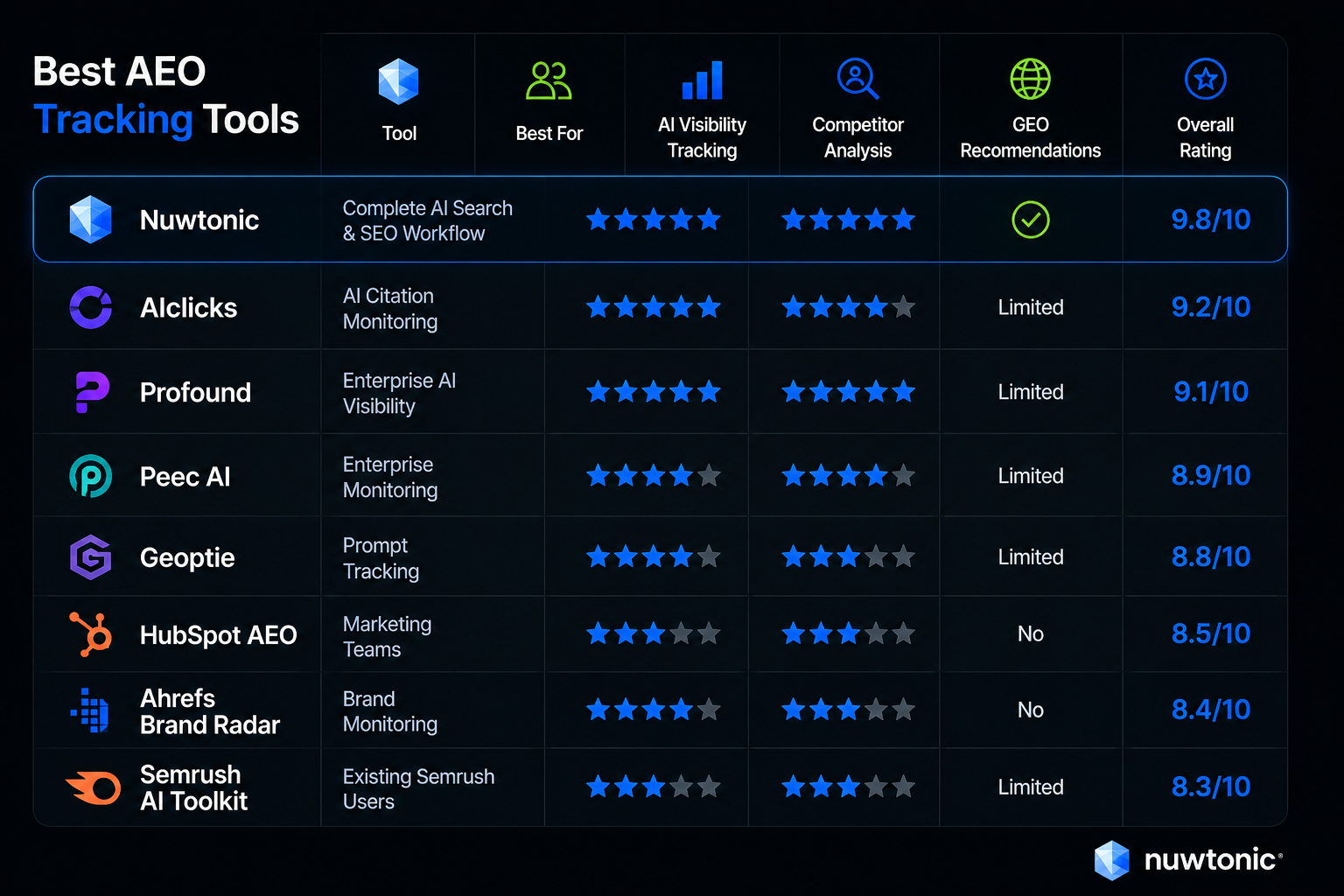Click the 'Enterprise AI Visibility' cell
This screenshot has width=1344, height=896.
point(399,394)
